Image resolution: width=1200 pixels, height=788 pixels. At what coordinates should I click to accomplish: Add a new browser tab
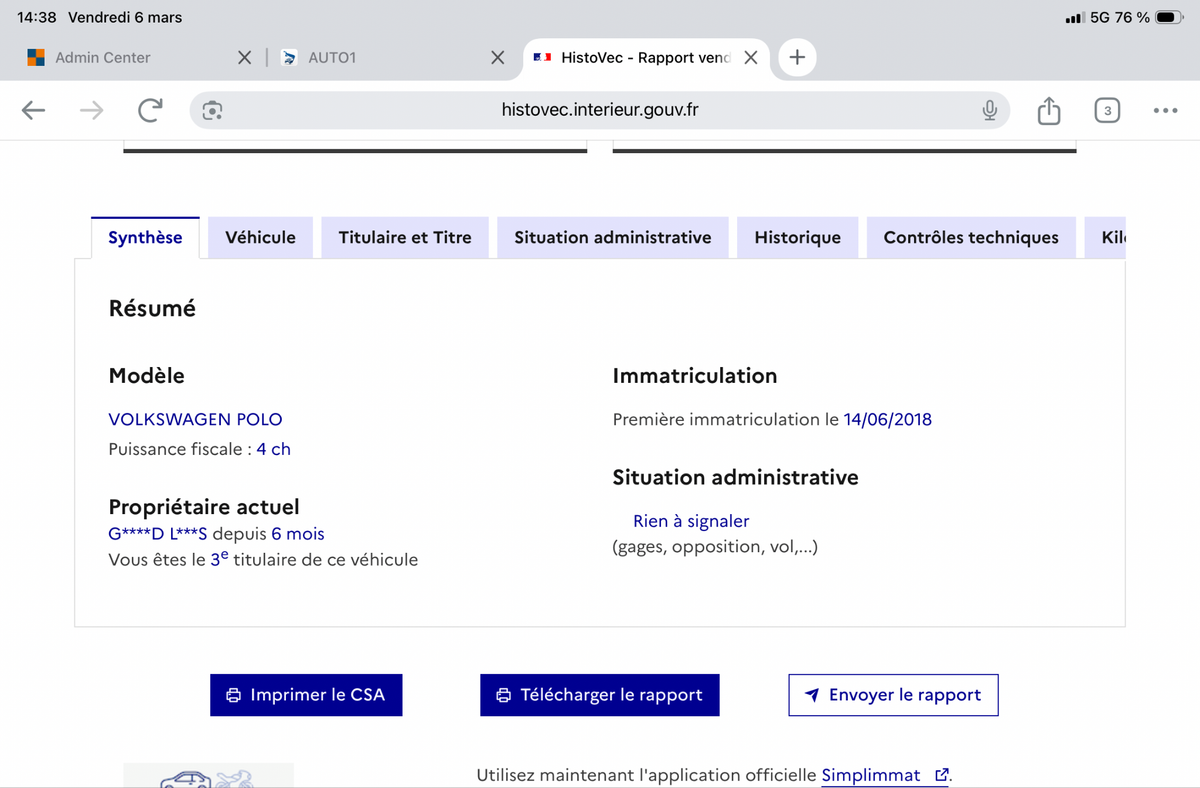pyautogui.click(x=797, y=58)
